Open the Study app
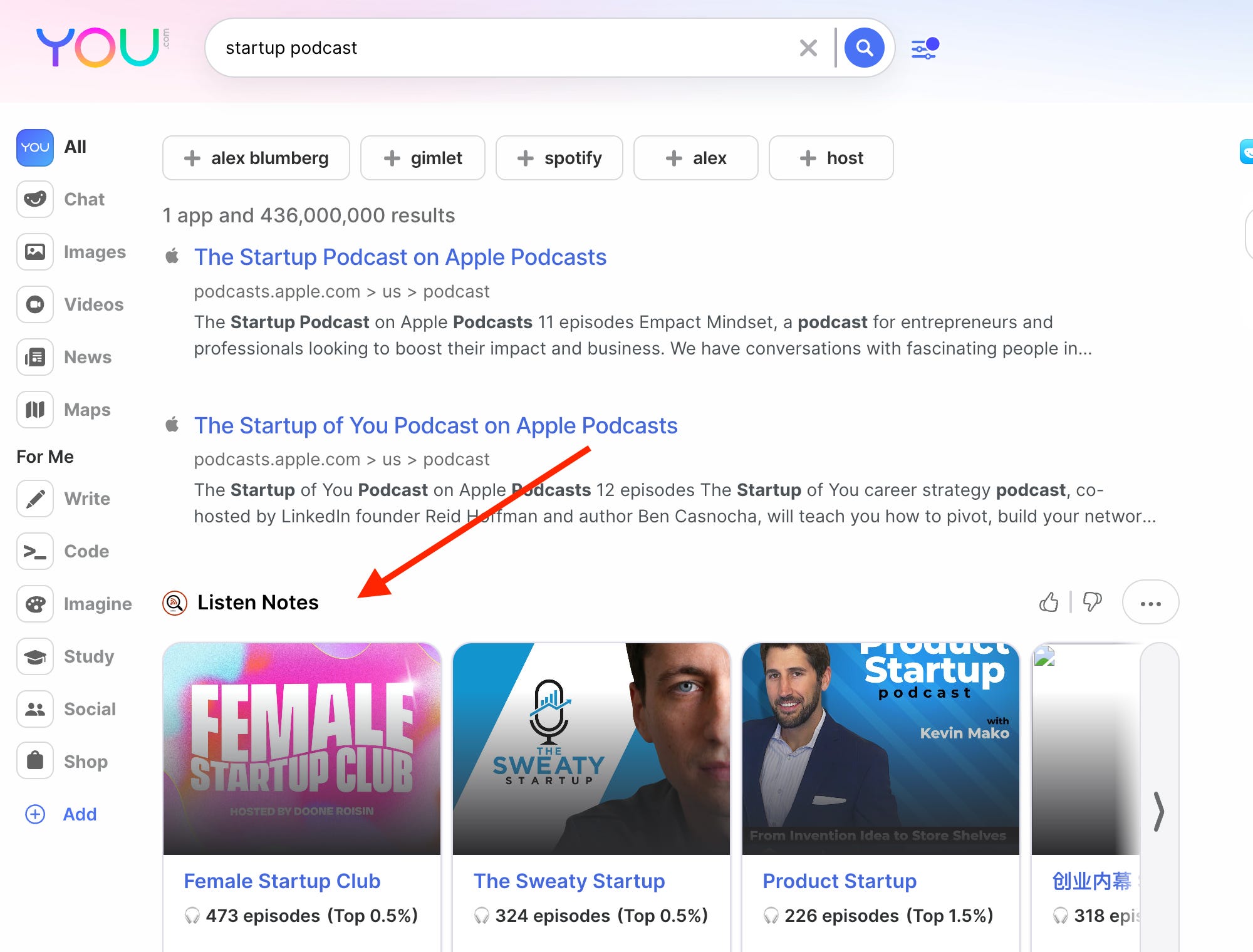 pos(35,656)
